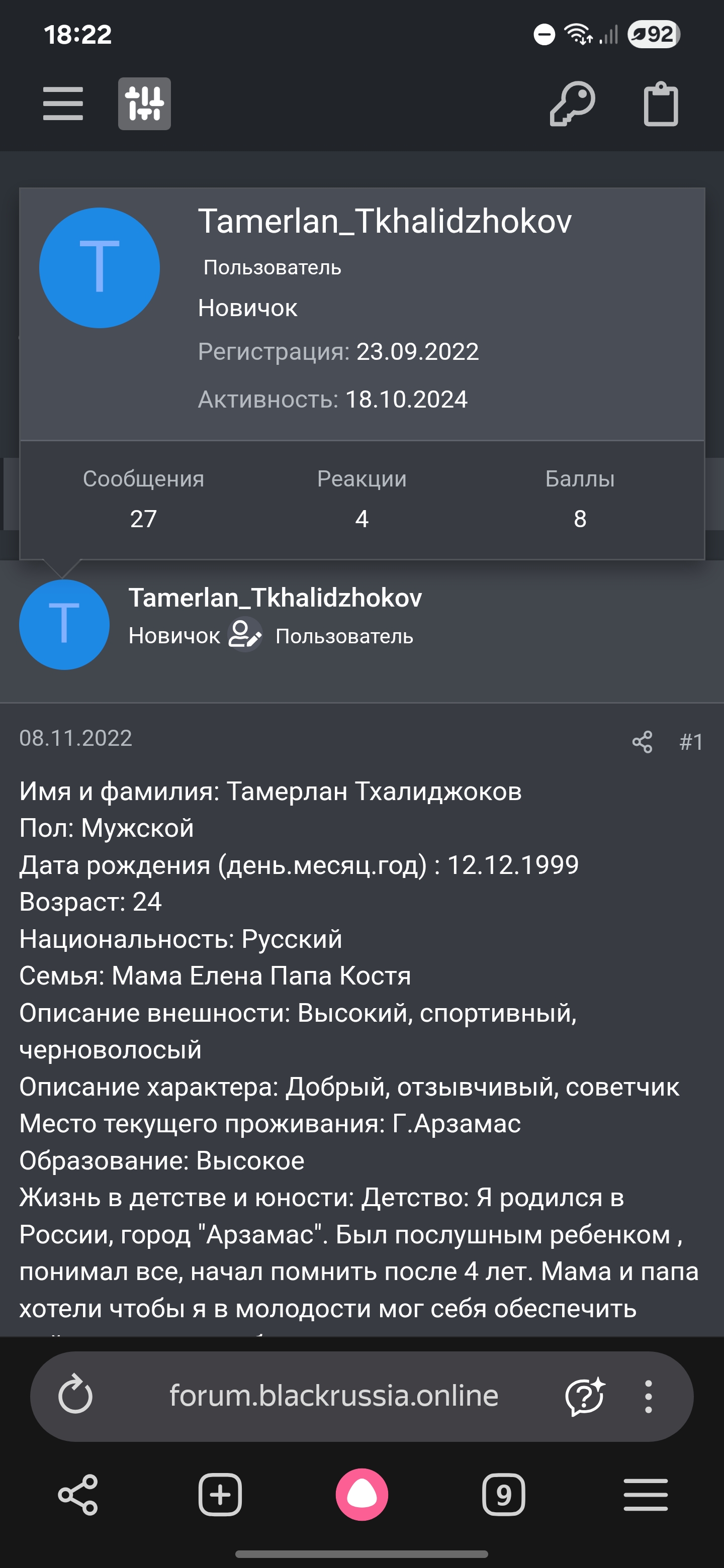Tap the small post author avatar

pos(64,625)
